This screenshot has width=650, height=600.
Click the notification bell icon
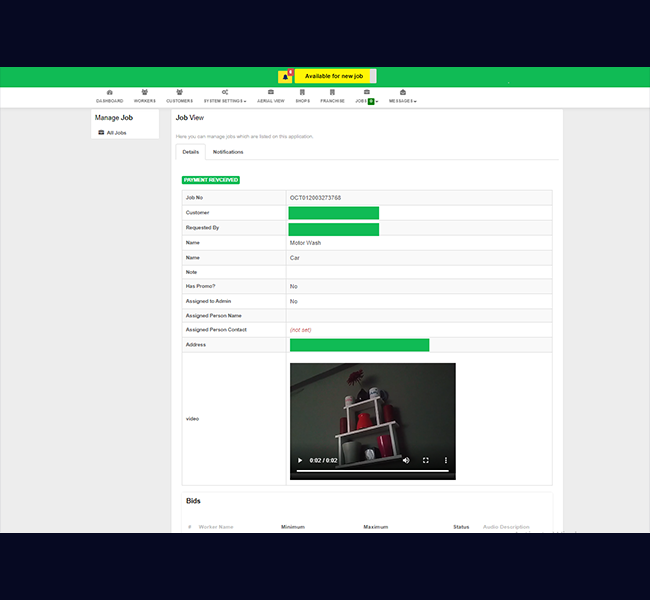click(285, 76)
